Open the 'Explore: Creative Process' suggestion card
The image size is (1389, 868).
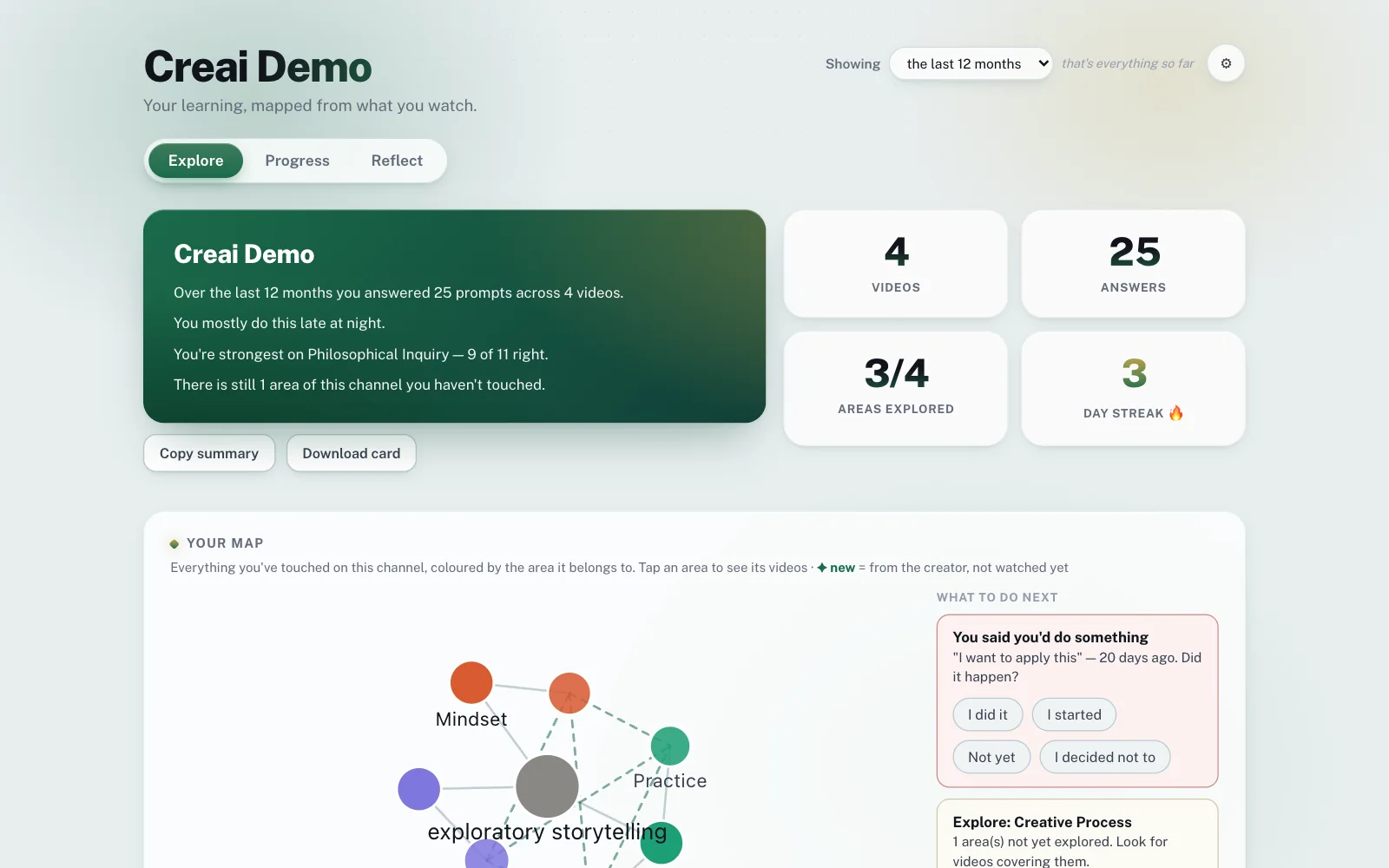click(1077, 835)
